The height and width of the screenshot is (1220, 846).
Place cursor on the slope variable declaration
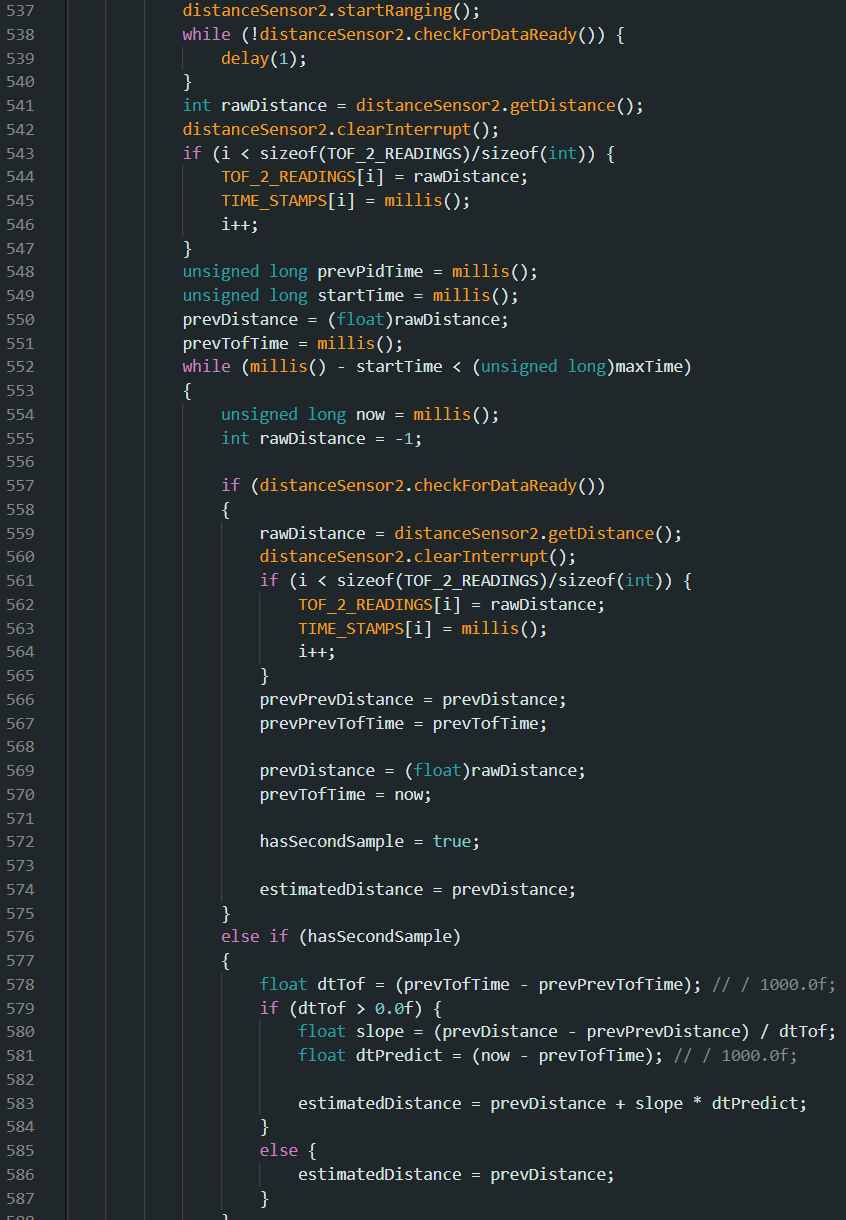tap(379, 1032)
